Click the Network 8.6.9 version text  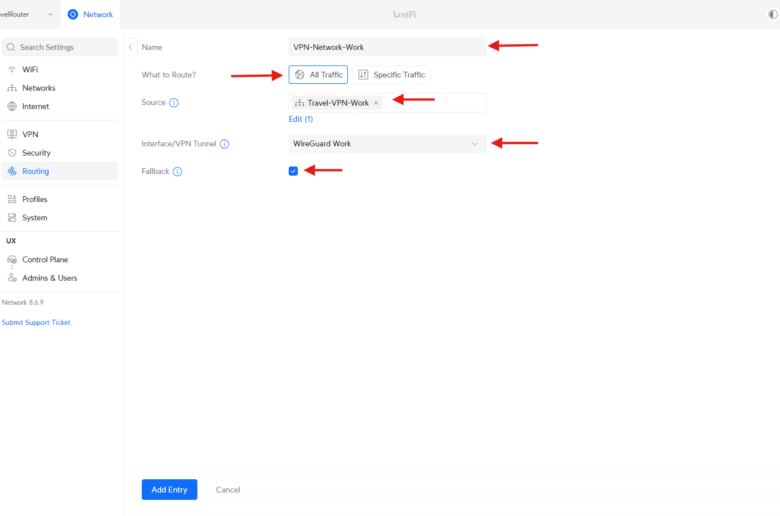coord(22,302)
